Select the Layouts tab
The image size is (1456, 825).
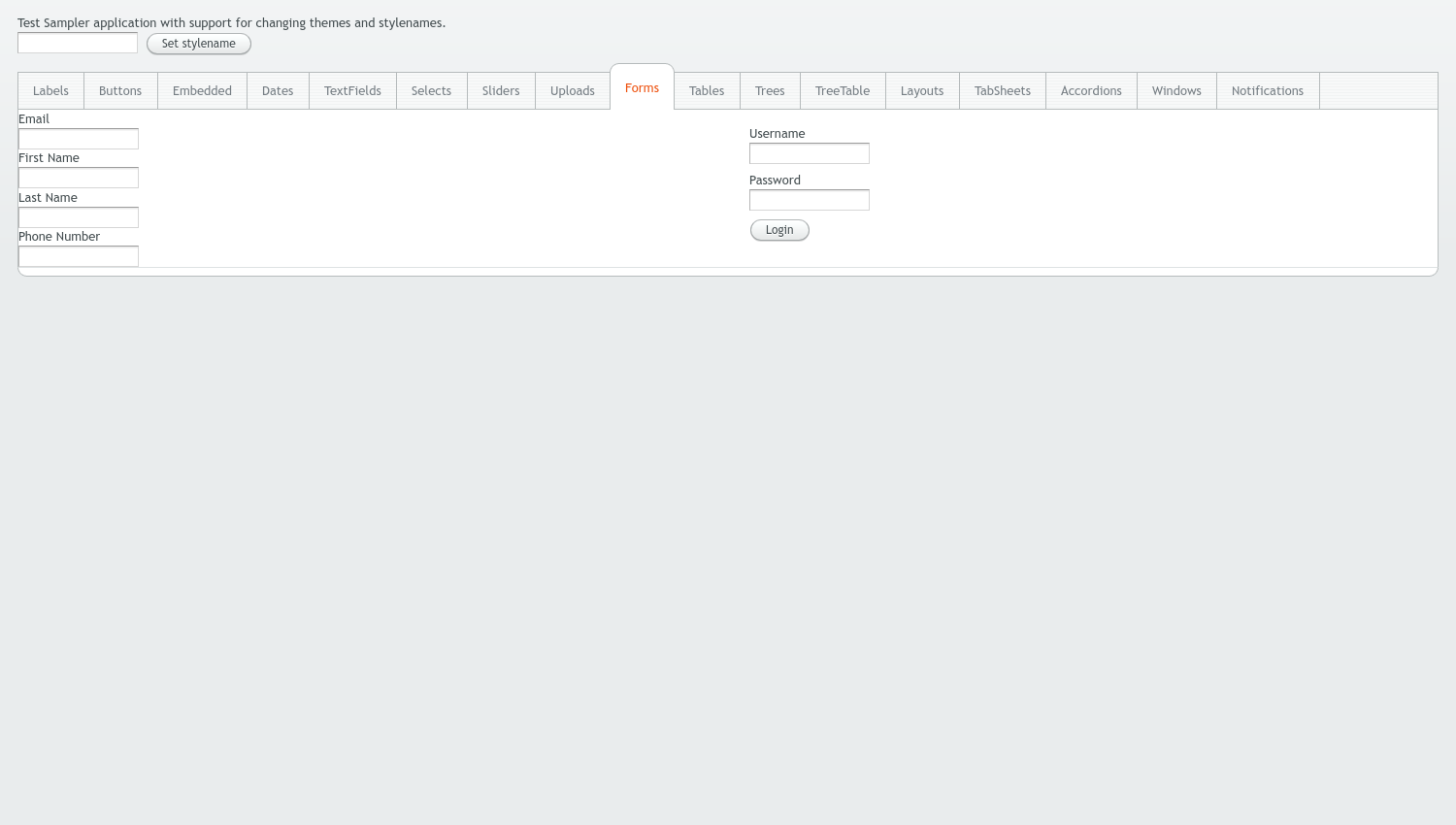tap(922, 91)
